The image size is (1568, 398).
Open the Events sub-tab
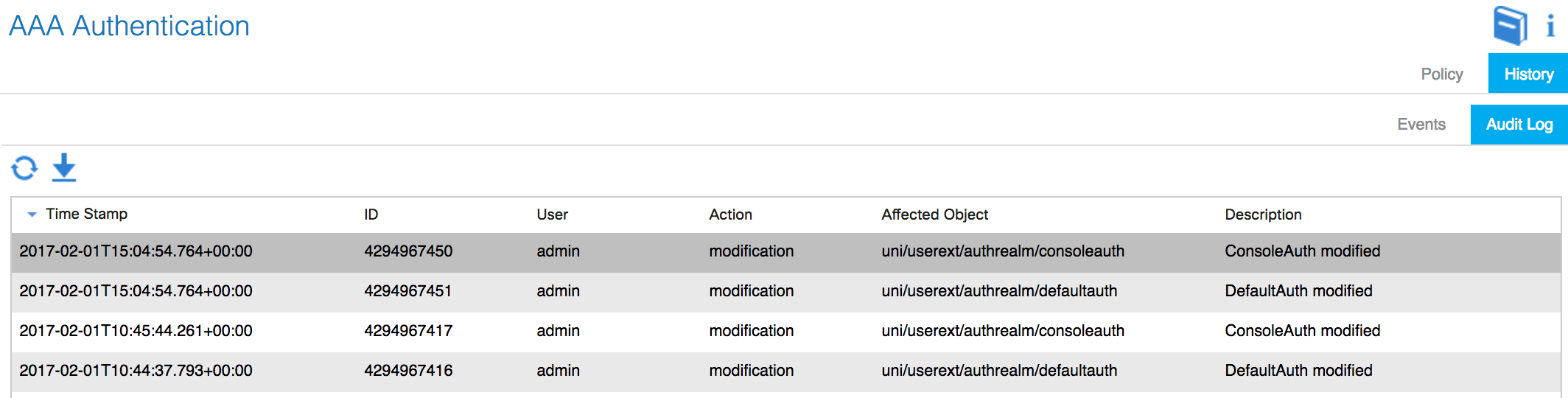1421,124
